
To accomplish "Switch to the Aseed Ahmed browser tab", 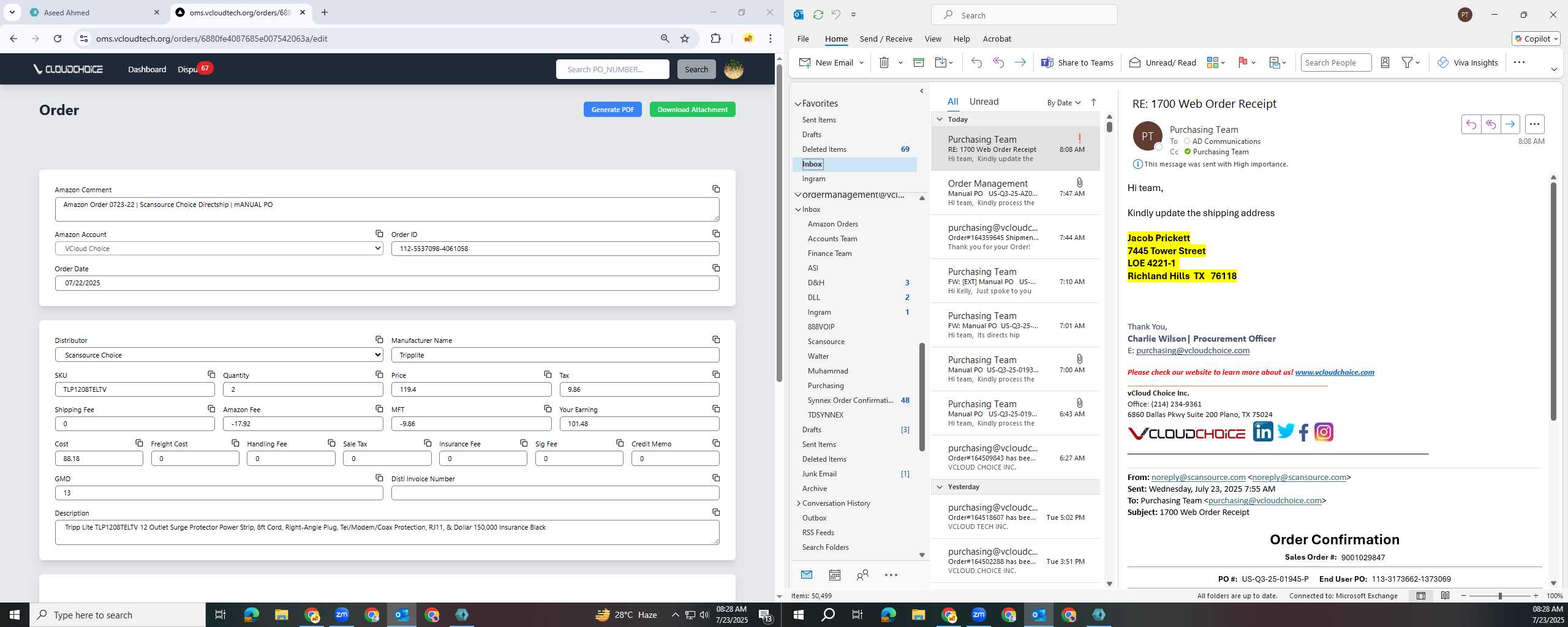I will pos(95,12).
